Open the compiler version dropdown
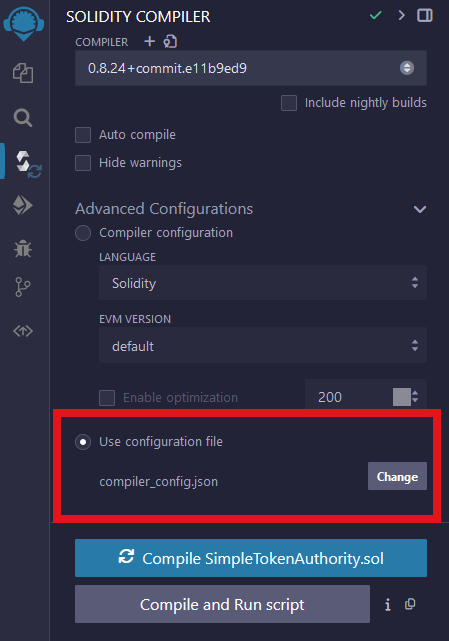 pyautogui.click(x=251, y=68)
